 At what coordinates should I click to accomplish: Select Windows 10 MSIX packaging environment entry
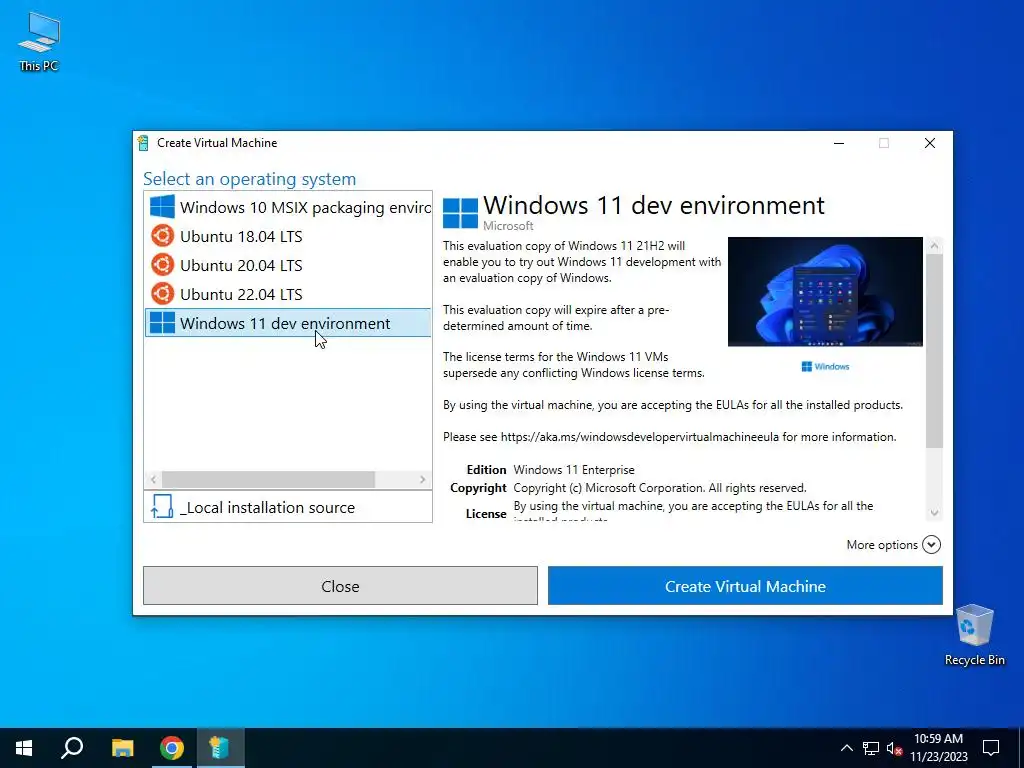tap(288, 207)
